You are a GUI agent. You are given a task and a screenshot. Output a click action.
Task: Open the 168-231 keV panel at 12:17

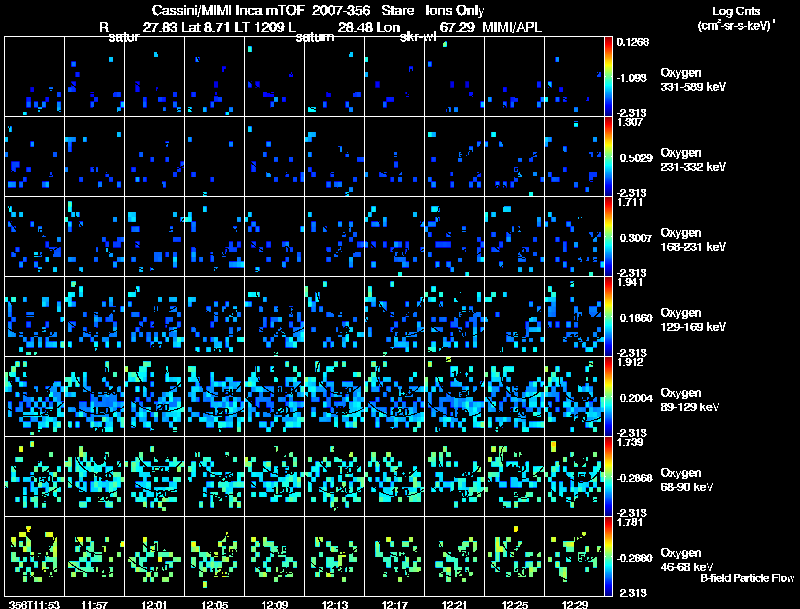tap(394, 236)
